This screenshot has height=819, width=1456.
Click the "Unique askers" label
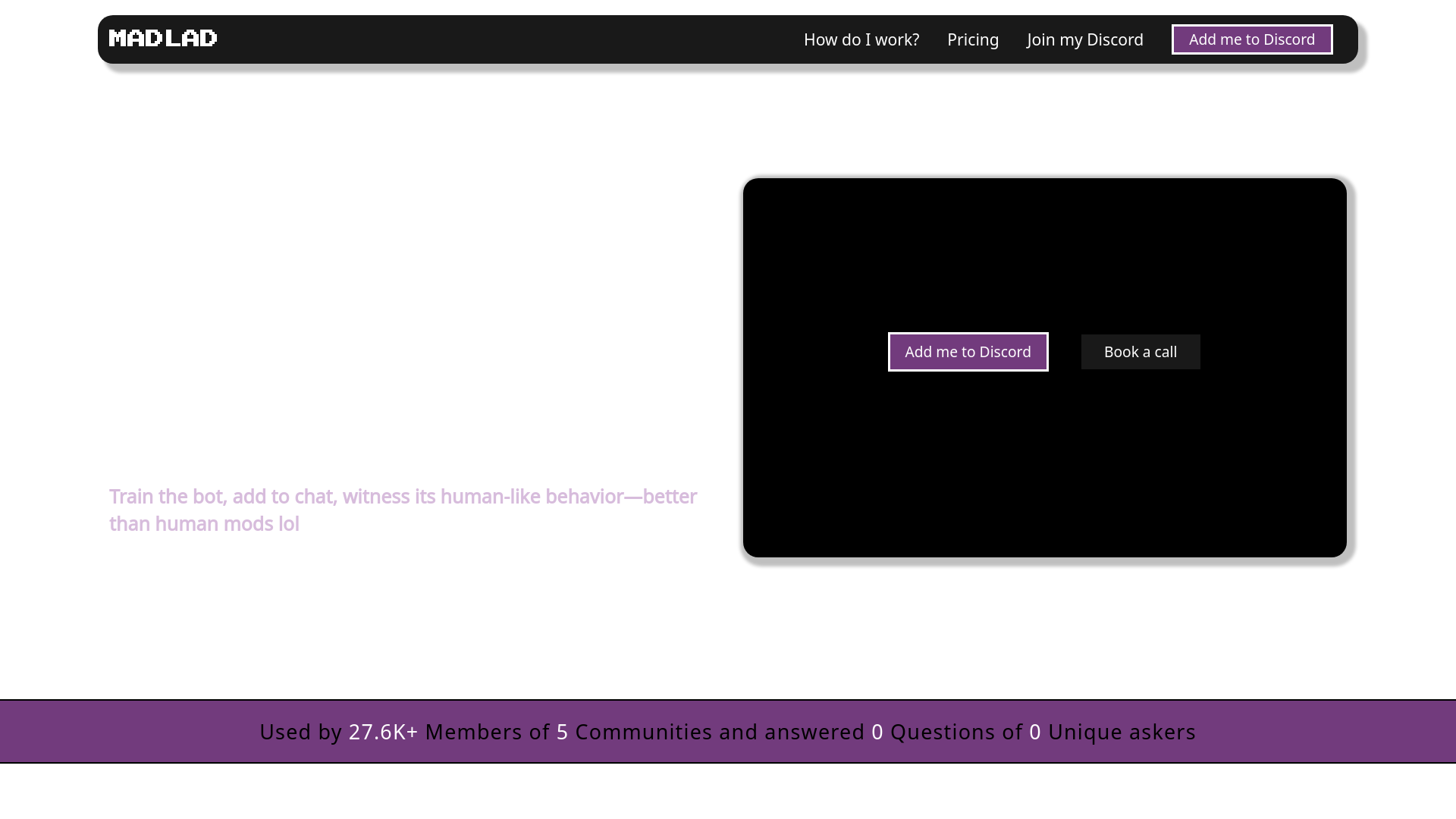click(1121, 732)
